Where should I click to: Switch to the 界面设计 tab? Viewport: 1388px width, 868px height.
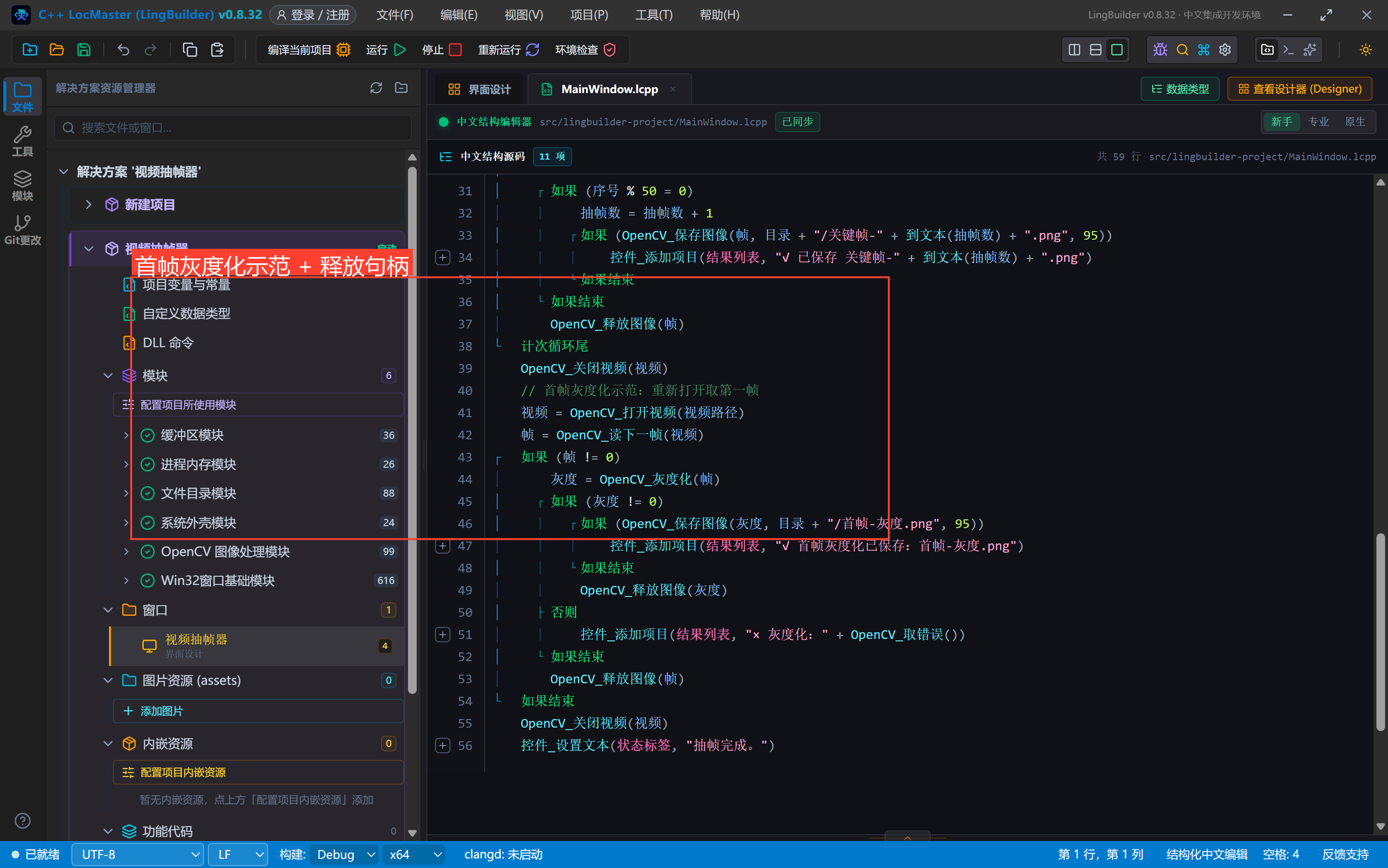click(x=479, y=90)
